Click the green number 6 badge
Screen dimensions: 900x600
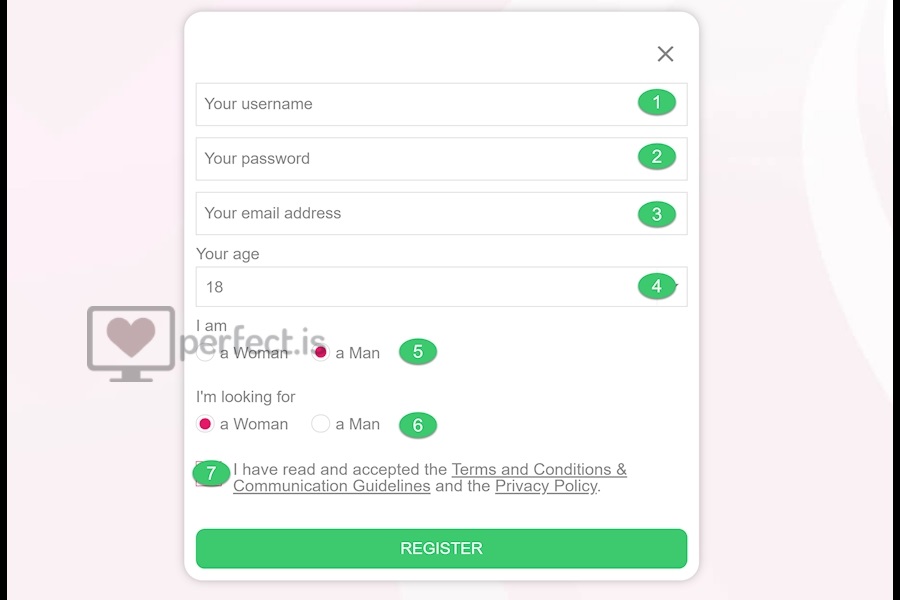click(x=418, y=425)
